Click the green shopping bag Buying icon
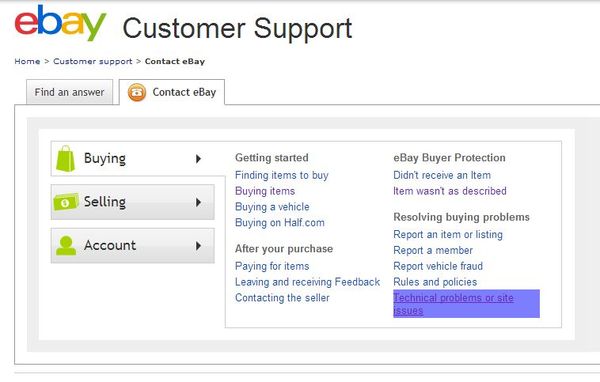 coord(66,158)
